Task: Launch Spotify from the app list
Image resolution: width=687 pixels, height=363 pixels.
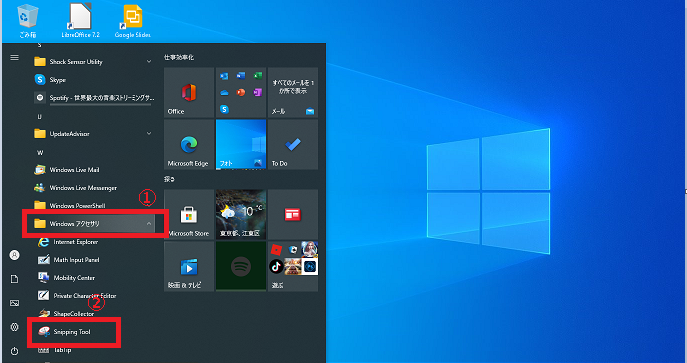Action: click(x=93, y=98)
